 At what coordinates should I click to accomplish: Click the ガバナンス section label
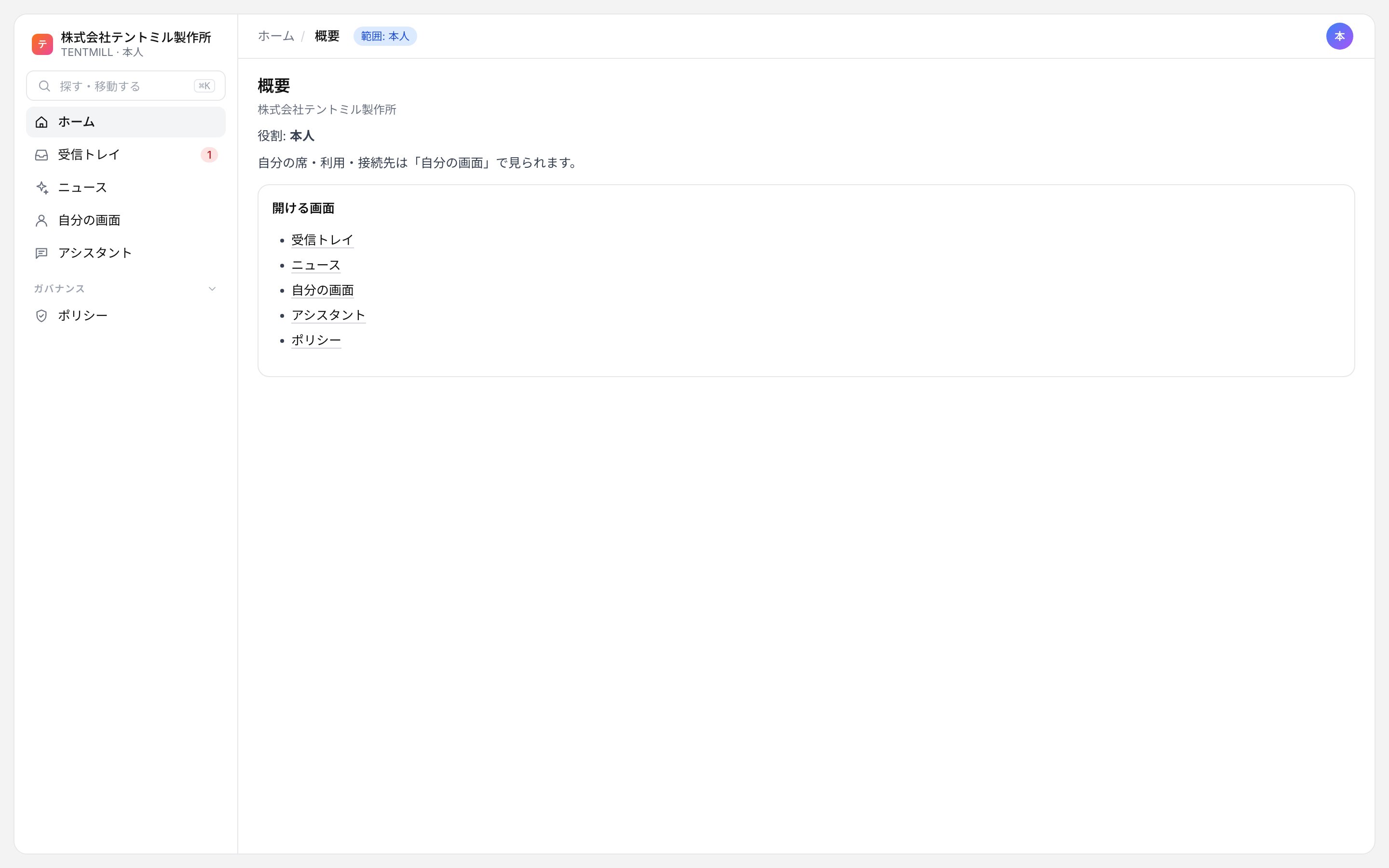click(59, 289)
